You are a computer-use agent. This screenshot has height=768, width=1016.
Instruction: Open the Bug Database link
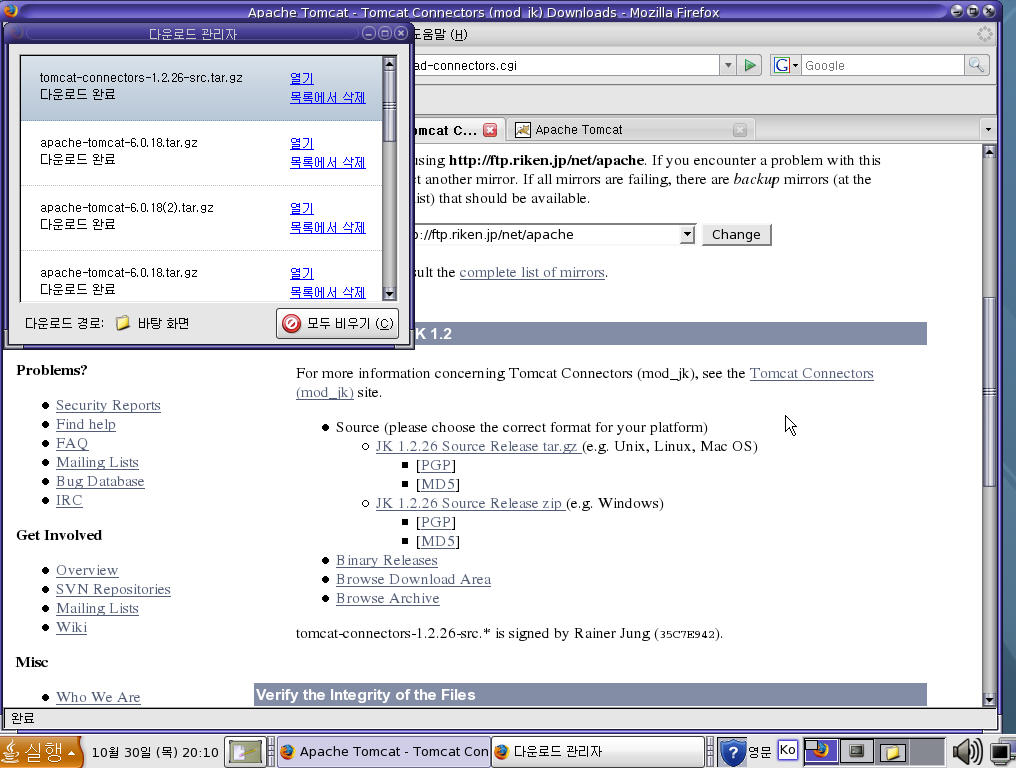coord(100,482)
